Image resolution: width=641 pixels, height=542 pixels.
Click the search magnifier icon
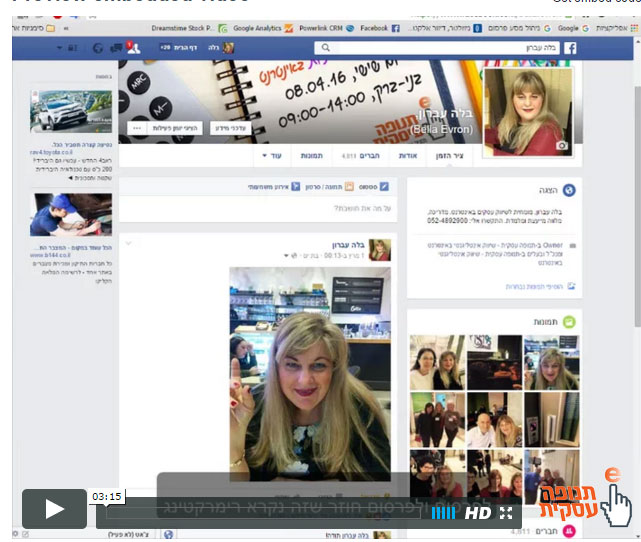(x=323, y=48)
